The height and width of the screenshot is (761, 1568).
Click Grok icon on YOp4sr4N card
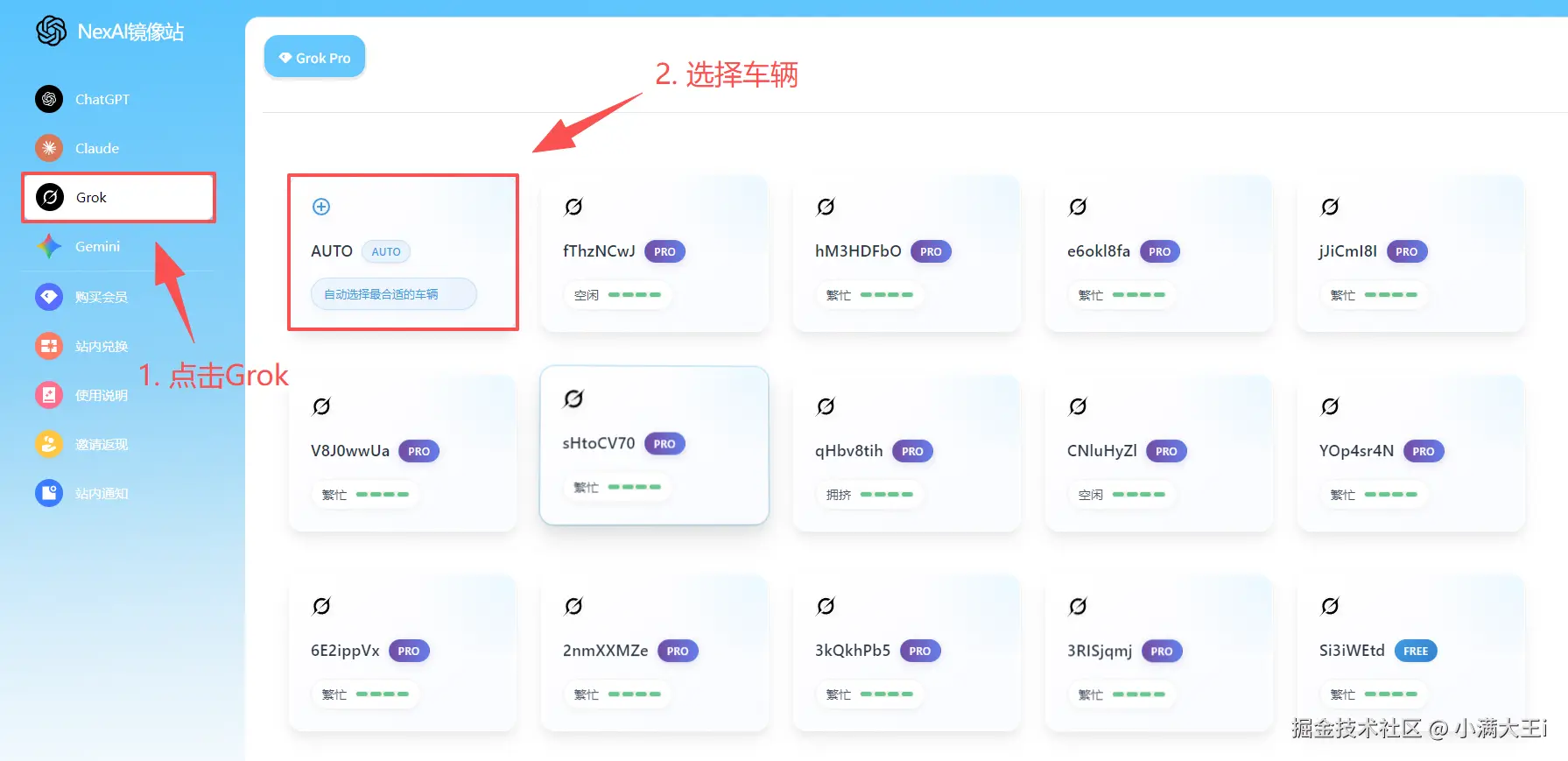pos(1330,406)
